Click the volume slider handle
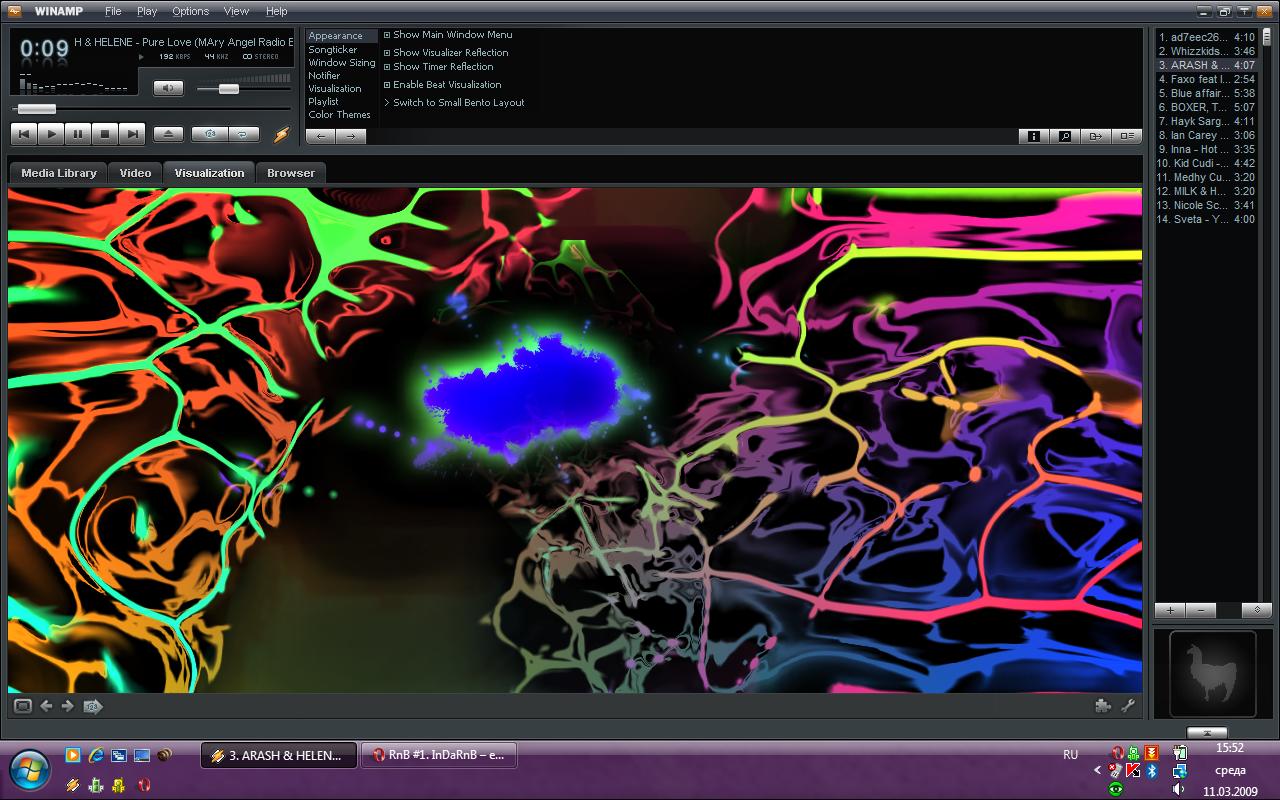 tap(228, 89)
